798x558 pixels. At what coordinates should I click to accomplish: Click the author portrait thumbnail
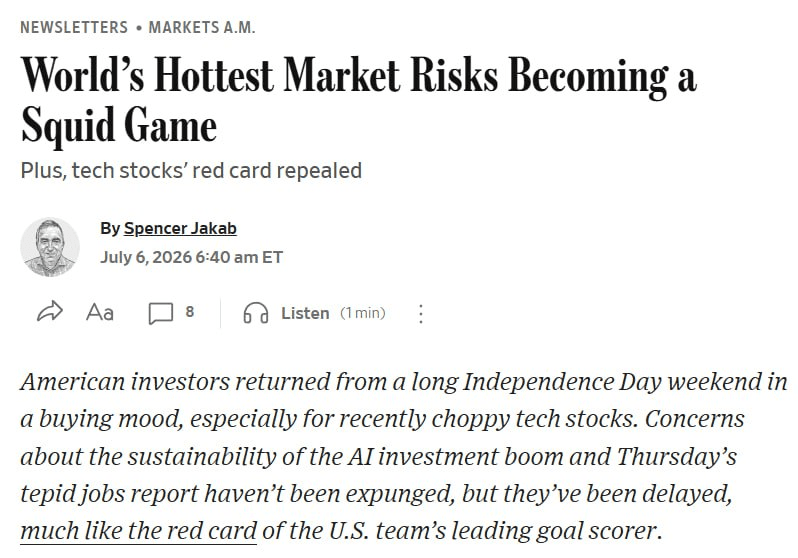(x=50, y=247)
